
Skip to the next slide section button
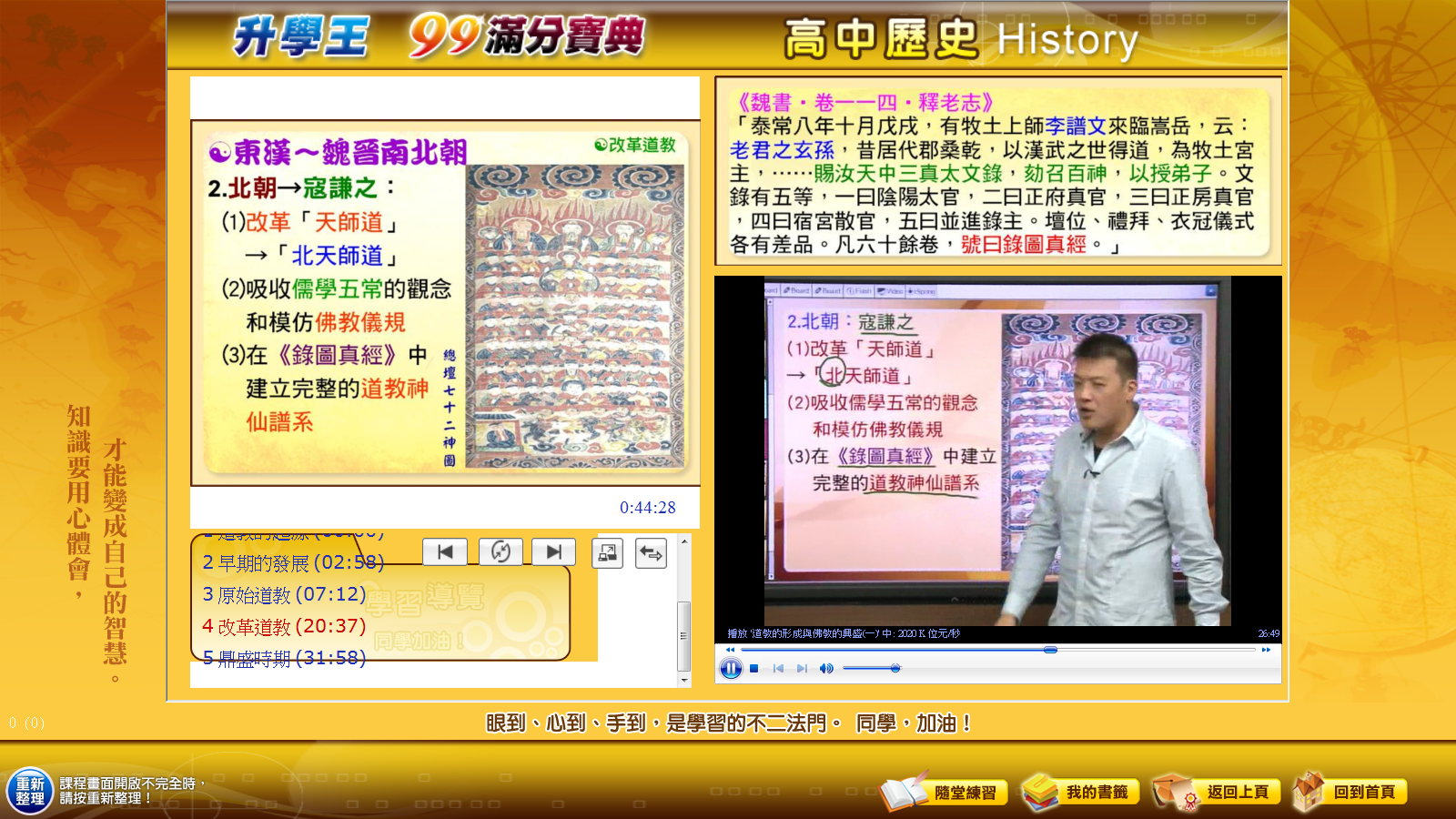pos(553,551)
